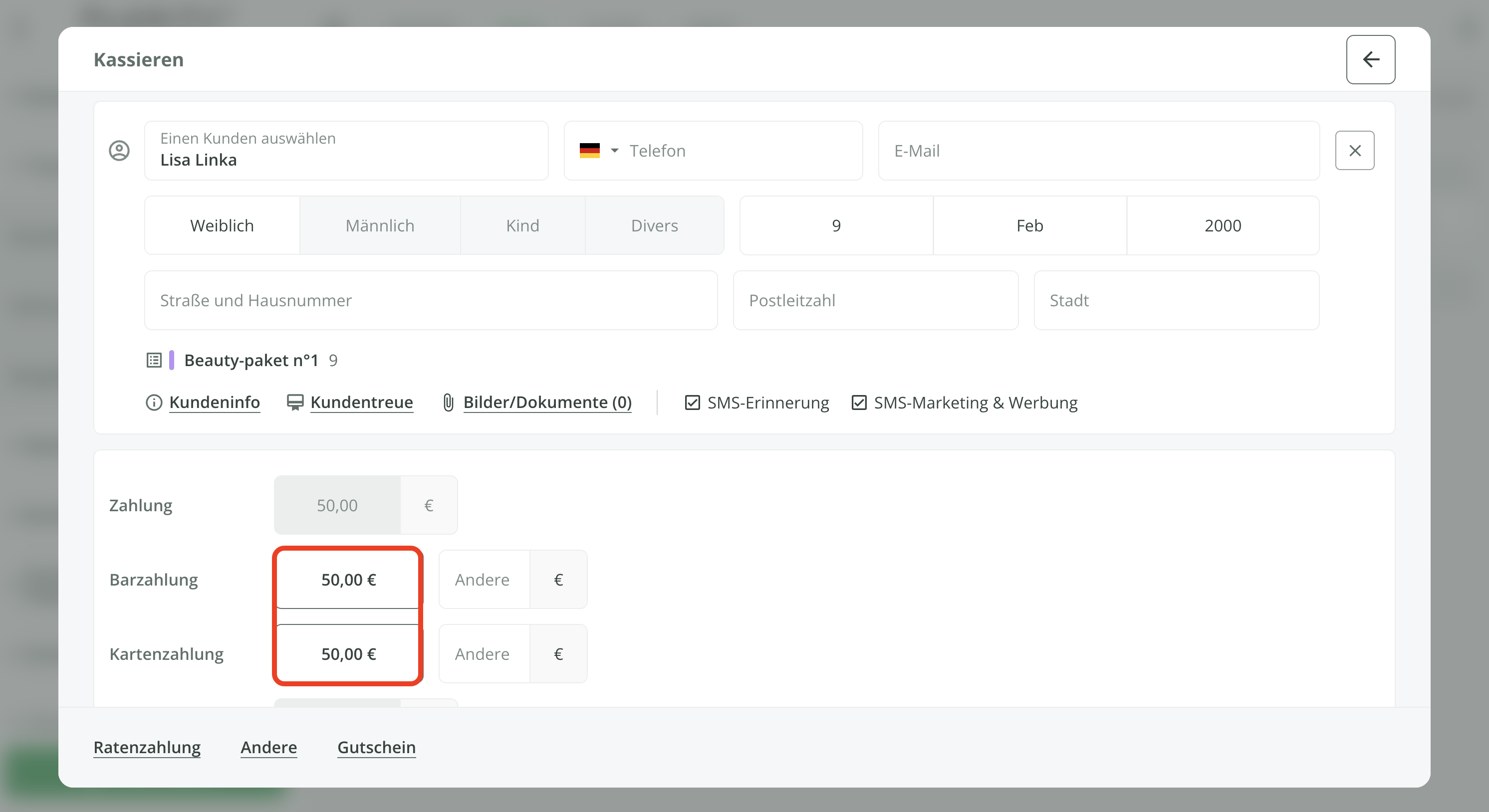Open the birth month Feb selector
This screenshot has width=1489, height=812.
click(1029, 225)
